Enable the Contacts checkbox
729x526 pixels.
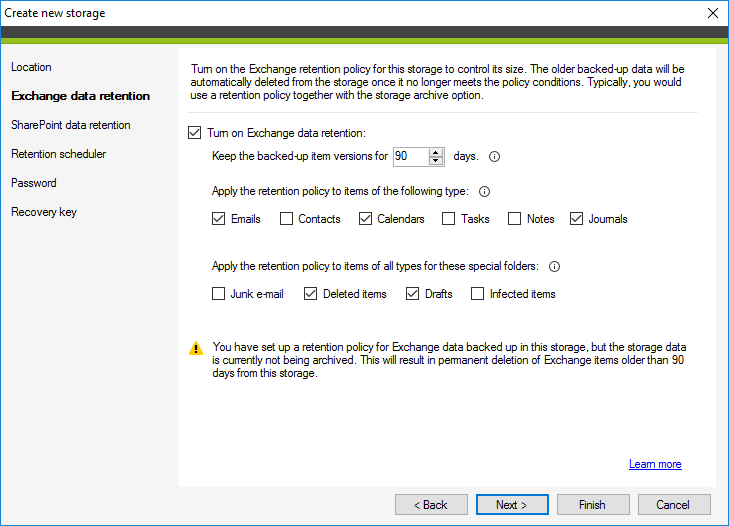(287, 219)
